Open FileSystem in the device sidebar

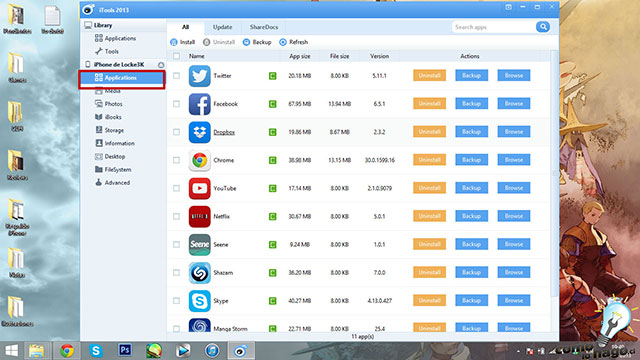click(113, 169)
